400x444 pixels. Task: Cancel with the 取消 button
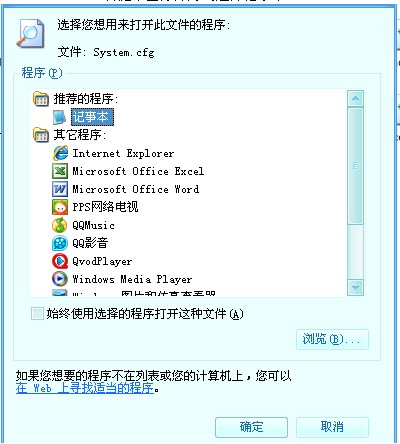coord(332,427)
